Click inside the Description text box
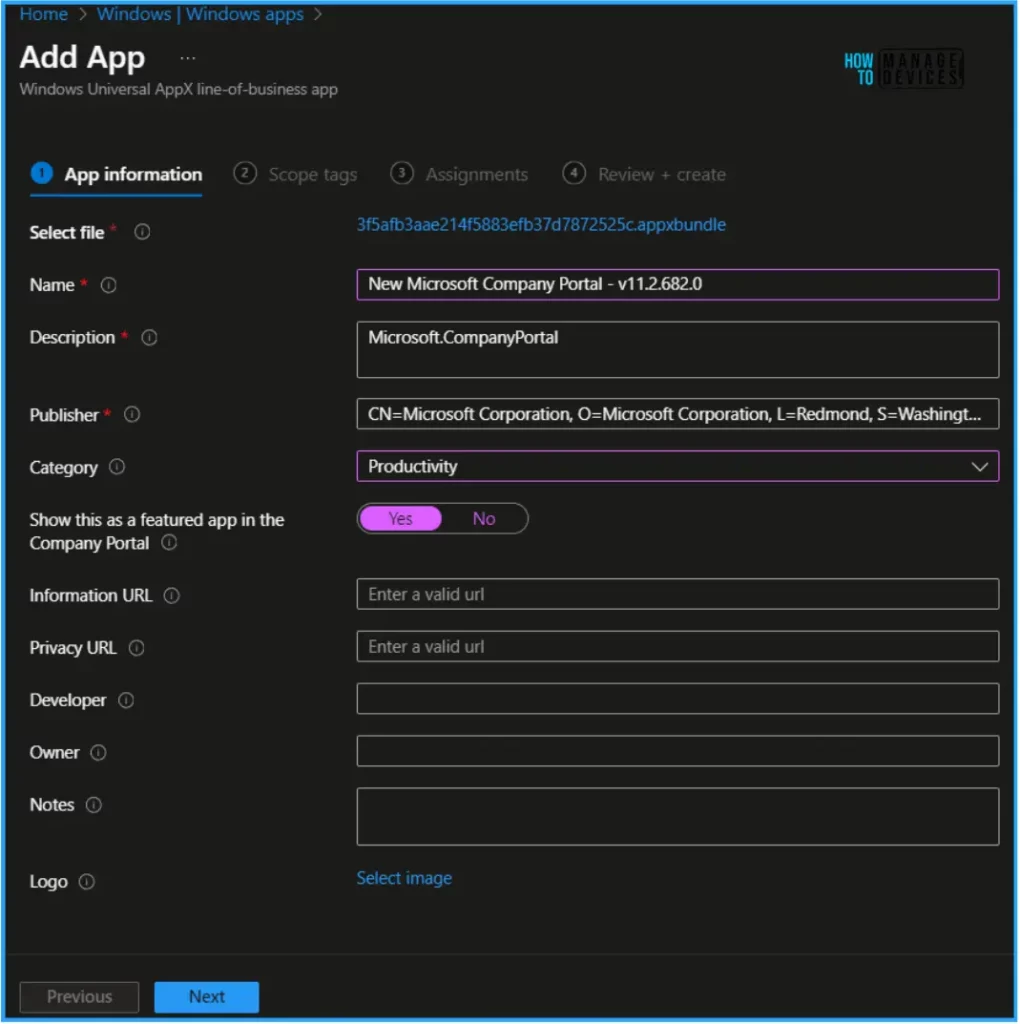 coord(677,349)
